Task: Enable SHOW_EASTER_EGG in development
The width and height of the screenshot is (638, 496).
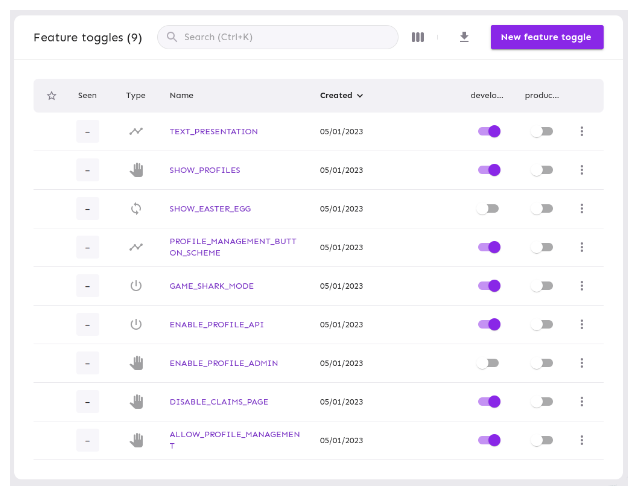Action: [x=487, y=208]
